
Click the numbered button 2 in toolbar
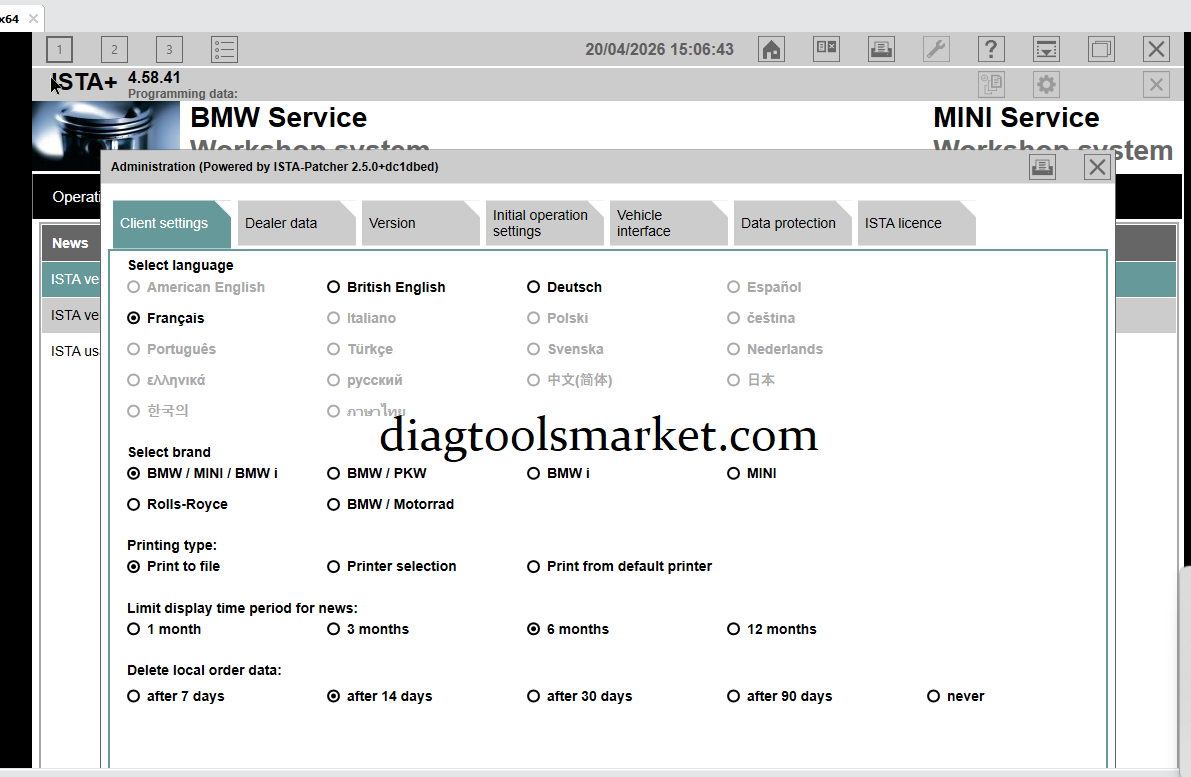tap(114, 49)
